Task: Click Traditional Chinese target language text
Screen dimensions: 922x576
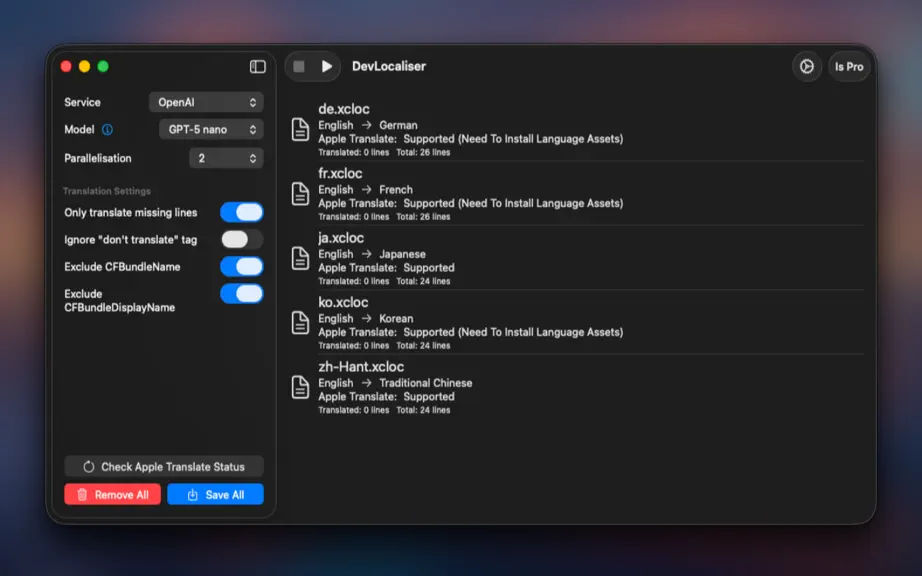Action: pos(426,383)
